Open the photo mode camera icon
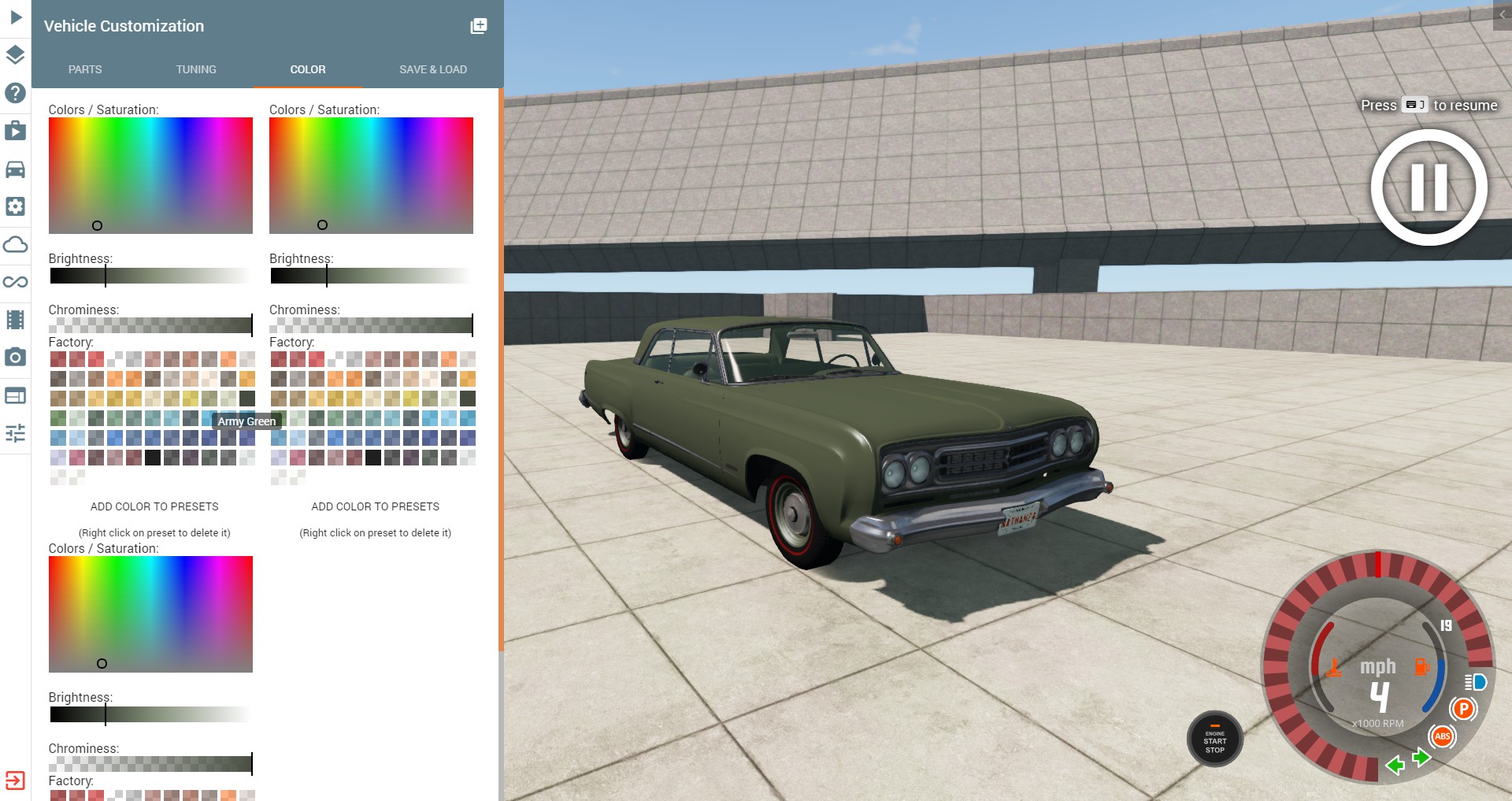This screenshot has width=1512, height=801. coord(15,358)
